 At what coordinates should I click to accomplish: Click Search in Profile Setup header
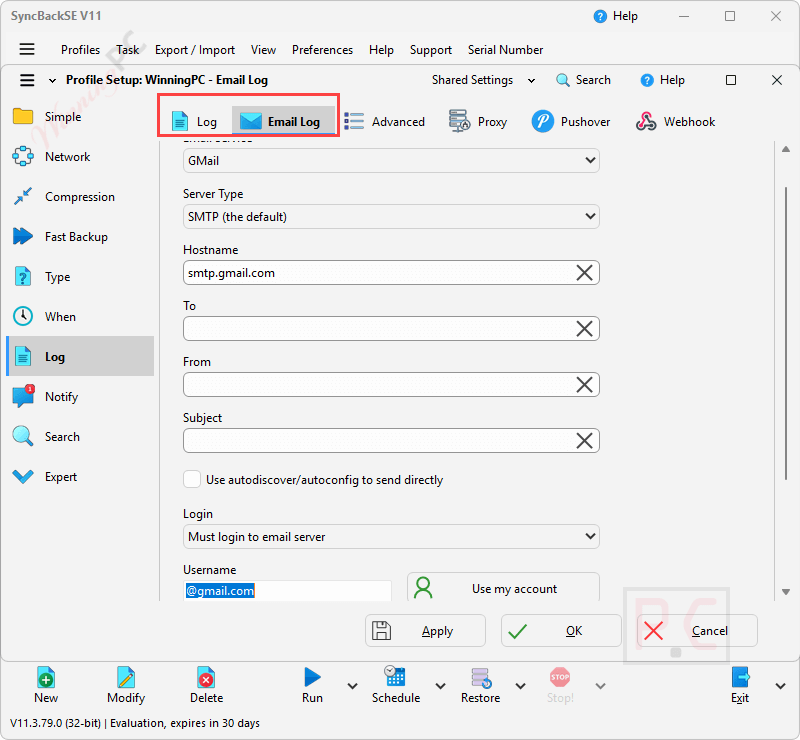coord(583,80)
